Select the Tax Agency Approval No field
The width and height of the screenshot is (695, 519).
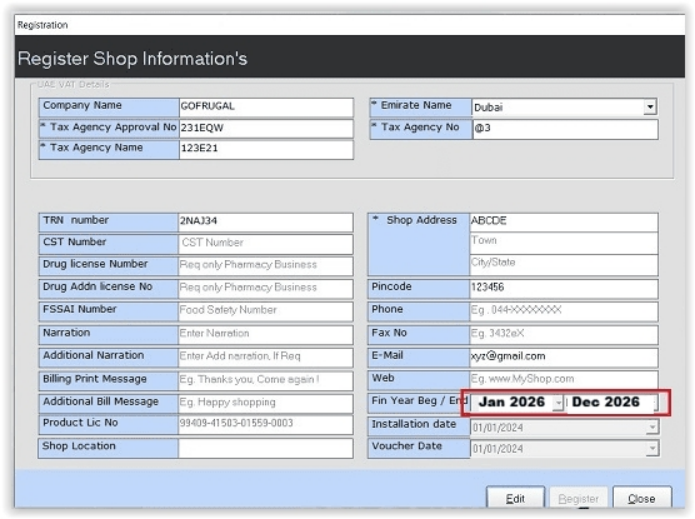[x=265, y=129]
